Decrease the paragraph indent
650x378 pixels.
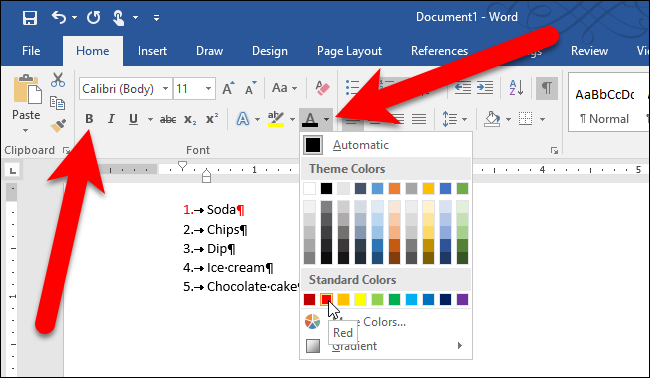pyautogui.click(x=463, y=87)
